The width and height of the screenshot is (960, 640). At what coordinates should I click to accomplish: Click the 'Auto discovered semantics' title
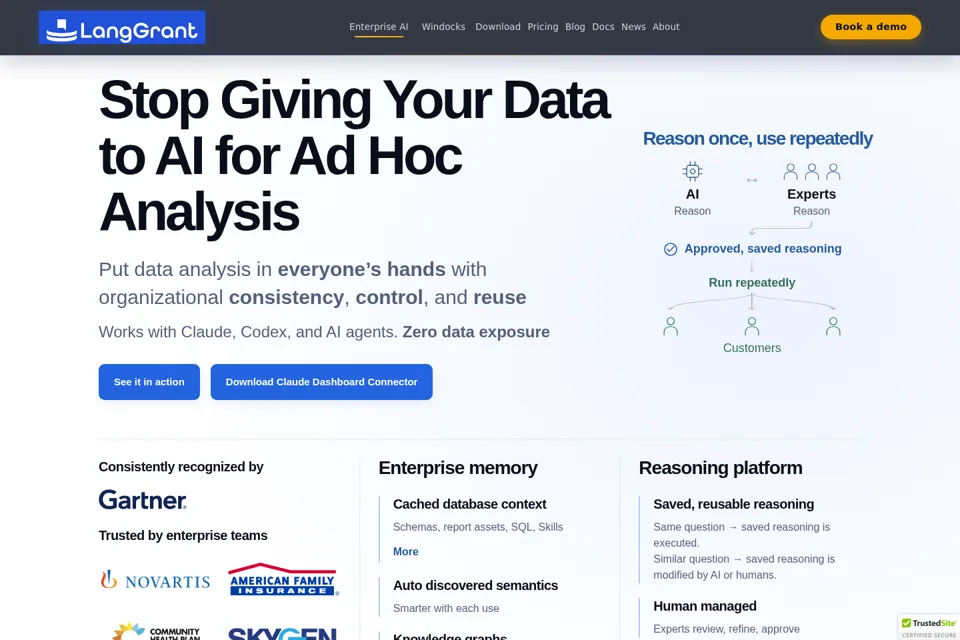click(475, 585)
